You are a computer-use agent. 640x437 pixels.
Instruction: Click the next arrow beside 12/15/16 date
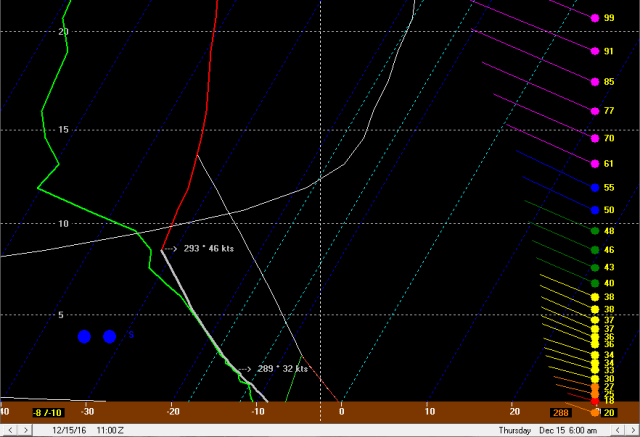(x=25, y=430)
